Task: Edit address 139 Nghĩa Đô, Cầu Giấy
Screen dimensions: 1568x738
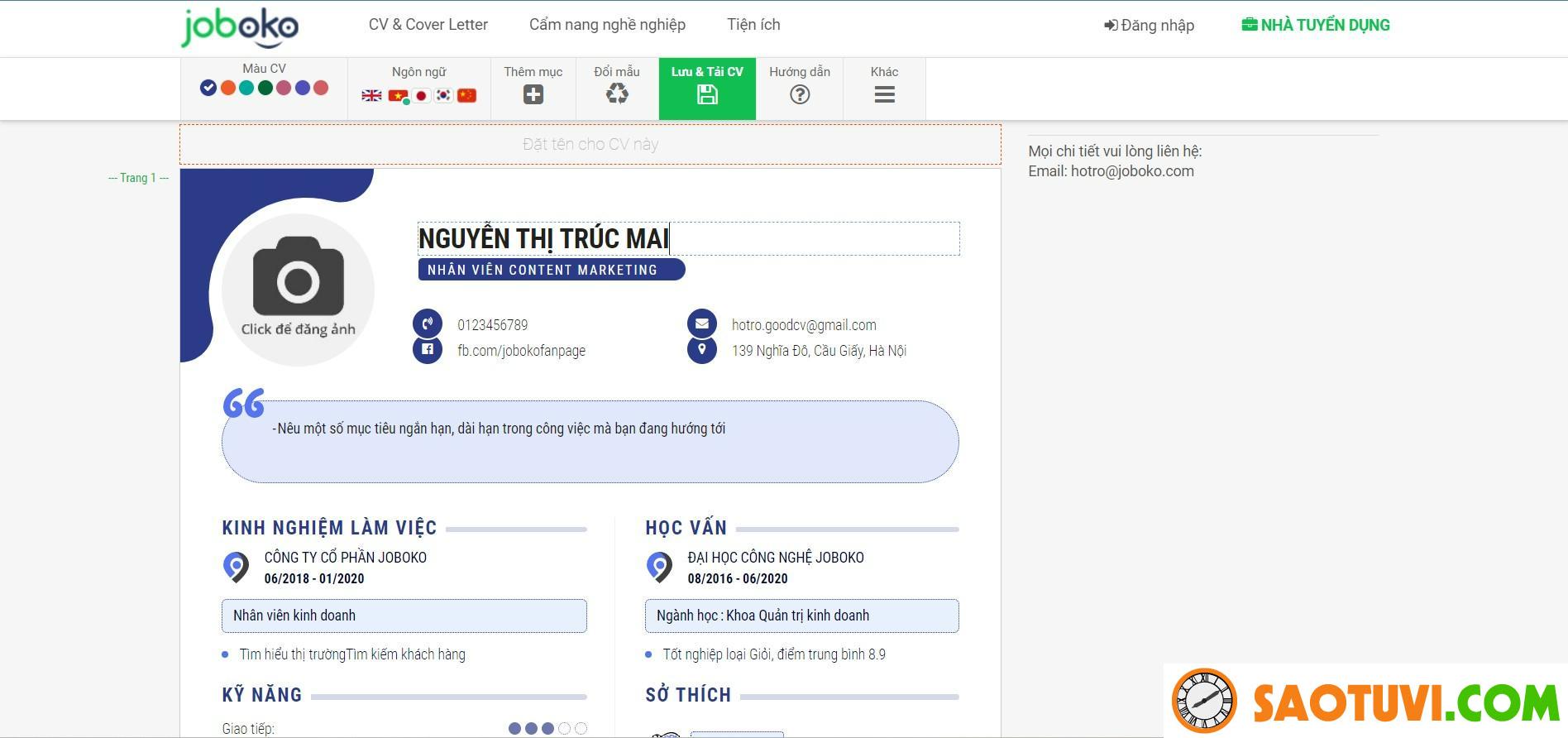Action: (x=819, y=351)
